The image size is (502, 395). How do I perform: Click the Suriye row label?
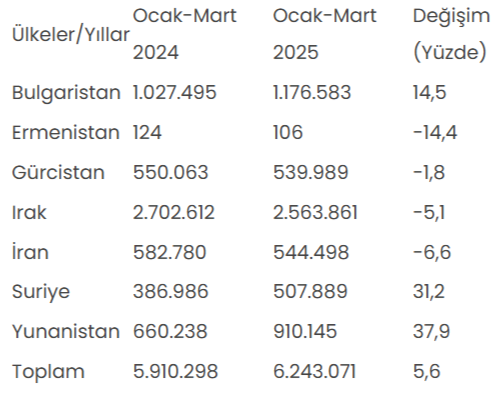[41, 292]
